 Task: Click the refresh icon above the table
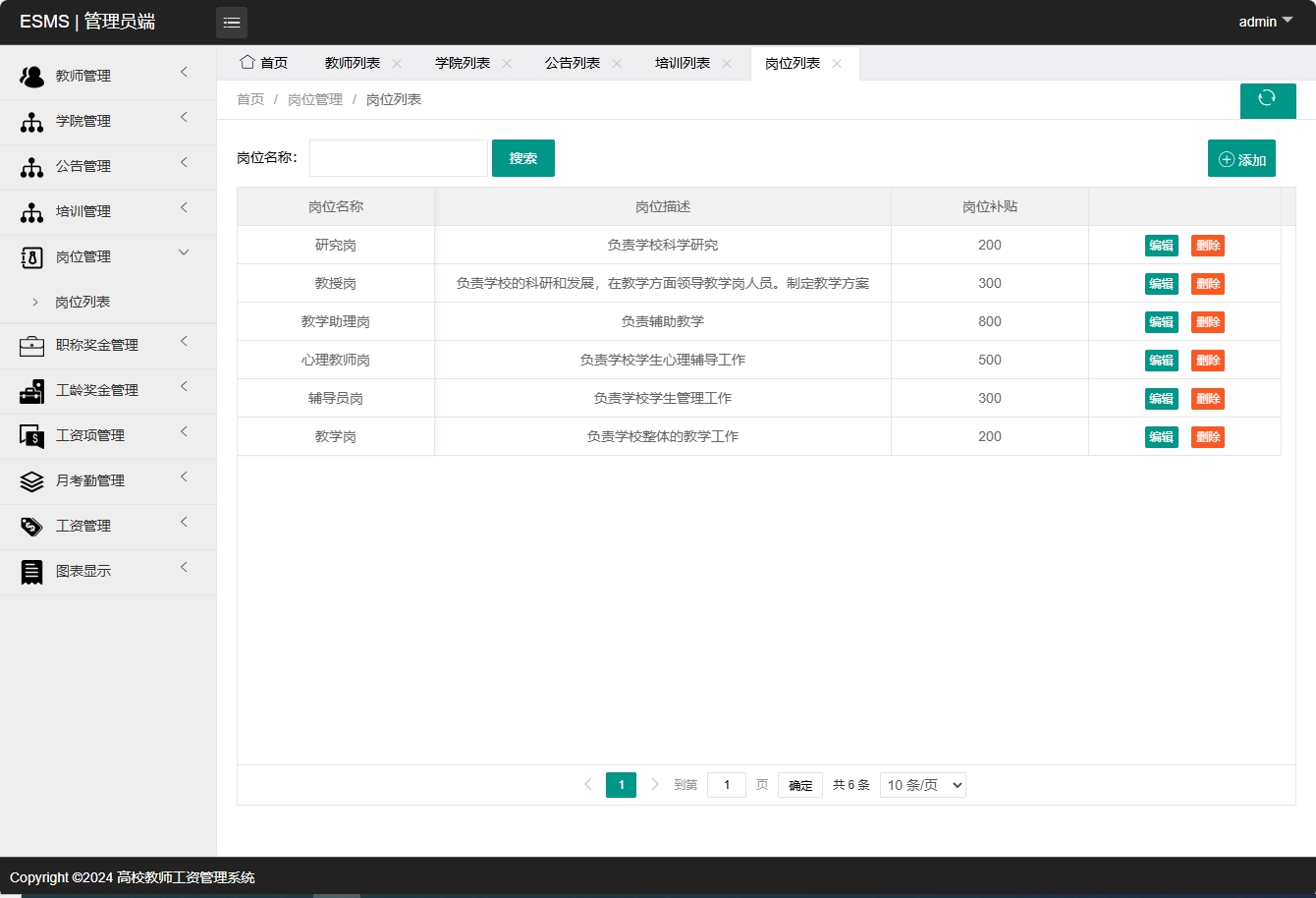tap(1268, 100)
